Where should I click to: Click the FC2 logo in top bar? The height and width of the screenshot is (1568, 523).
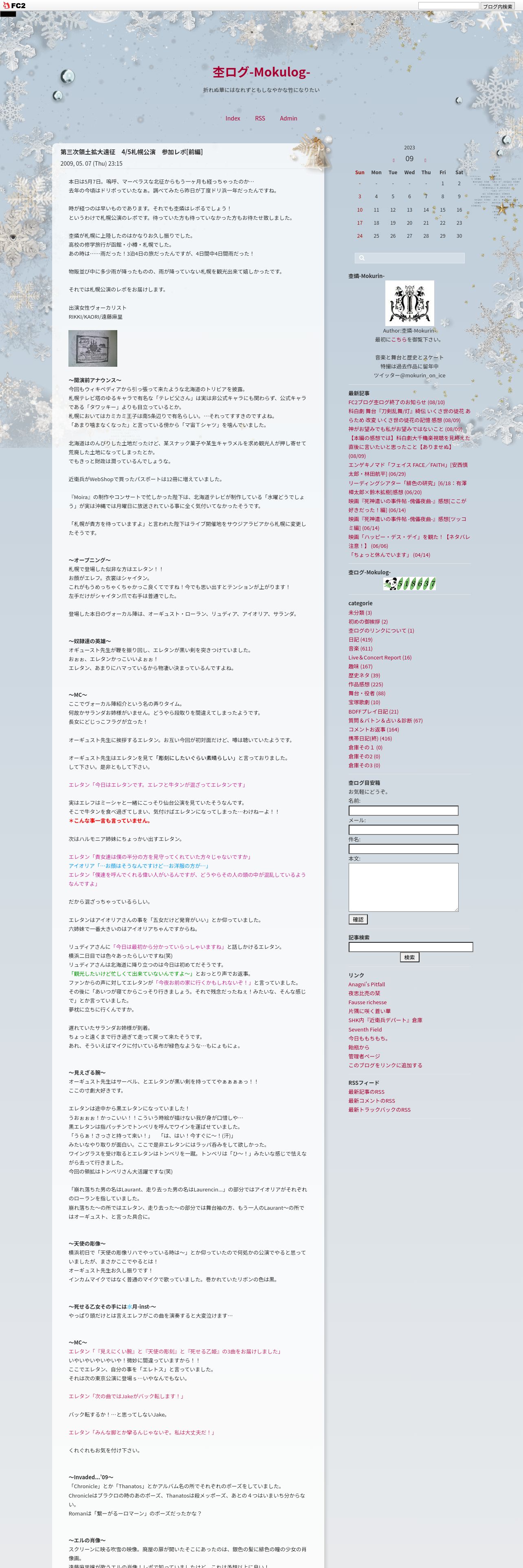[x=13, y=5]
